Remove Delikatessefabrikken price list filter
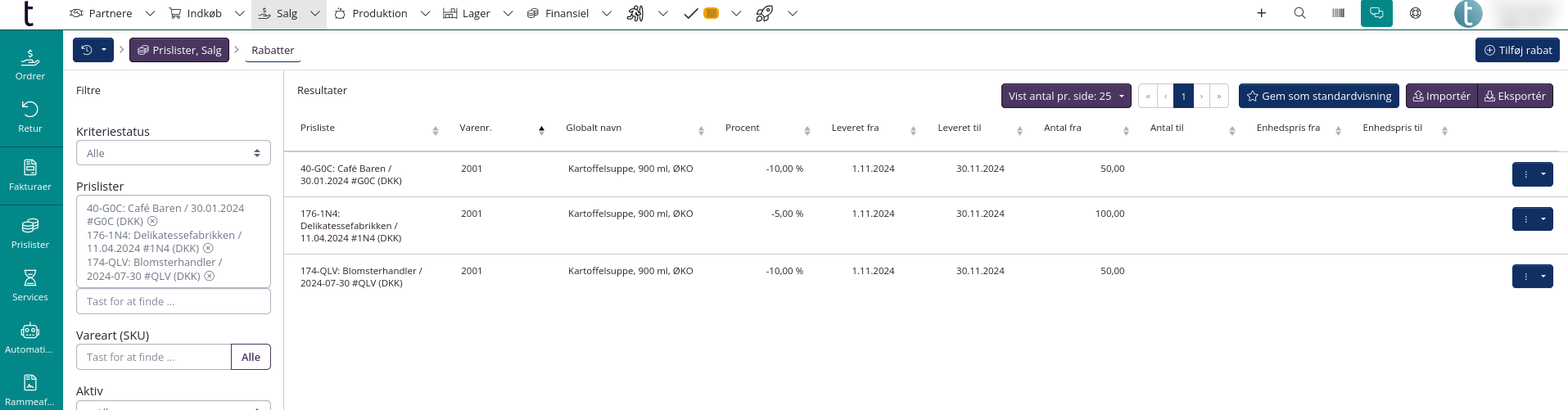The image size is (1568, 410). (208, 249)
